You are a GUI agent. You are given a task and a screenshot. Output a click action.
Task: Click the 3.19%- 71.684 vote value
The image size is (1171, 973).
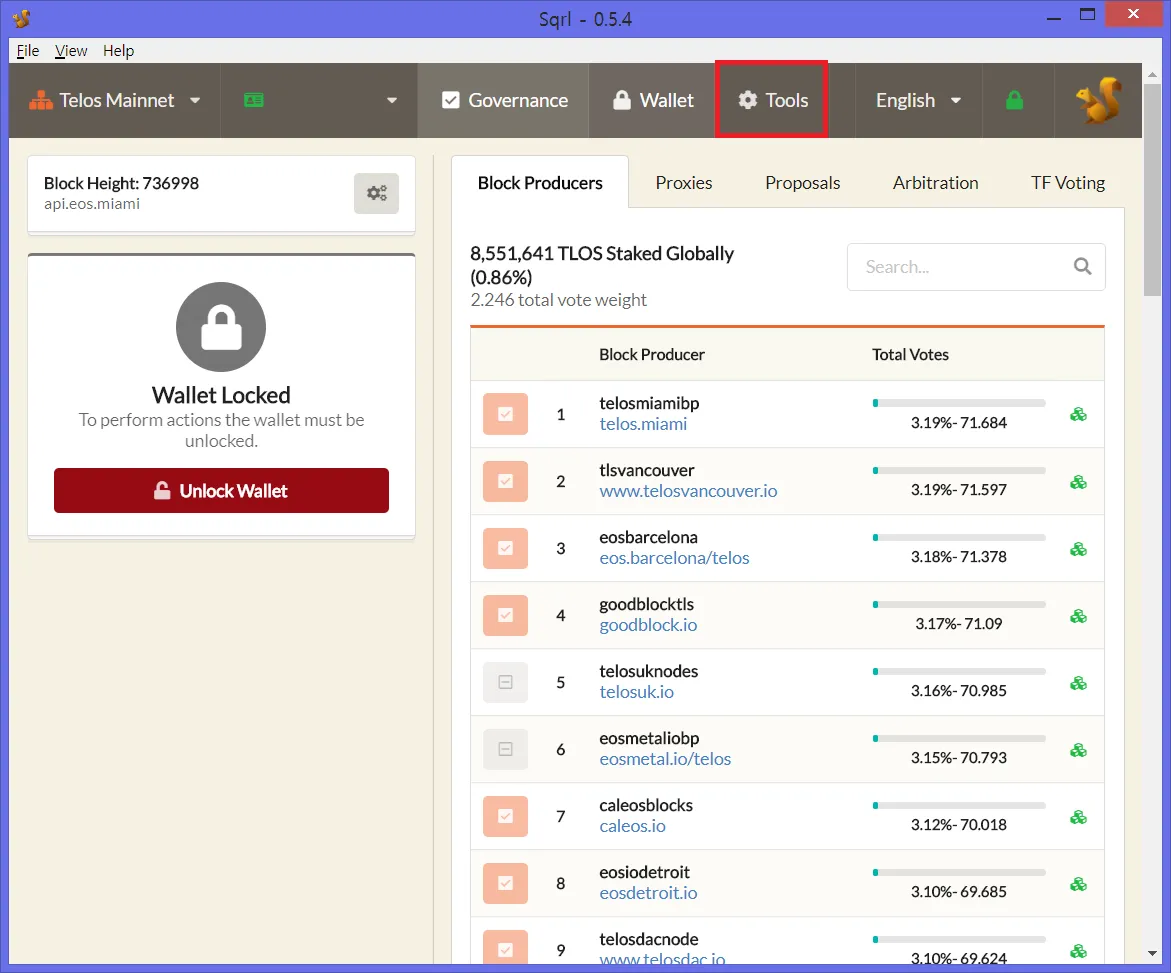pyautogui.click(x=959, y=423)
